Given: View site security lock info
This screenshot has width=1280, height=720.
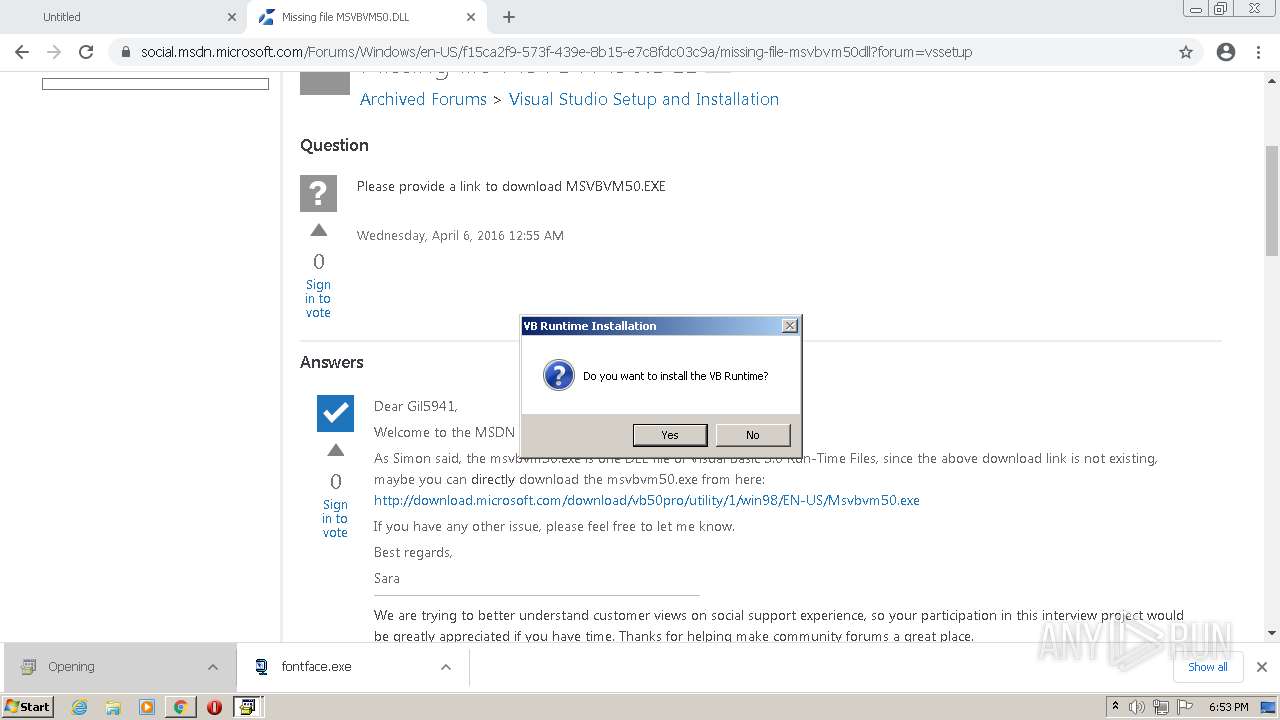Looking at the screenshot, I should 126,52.
